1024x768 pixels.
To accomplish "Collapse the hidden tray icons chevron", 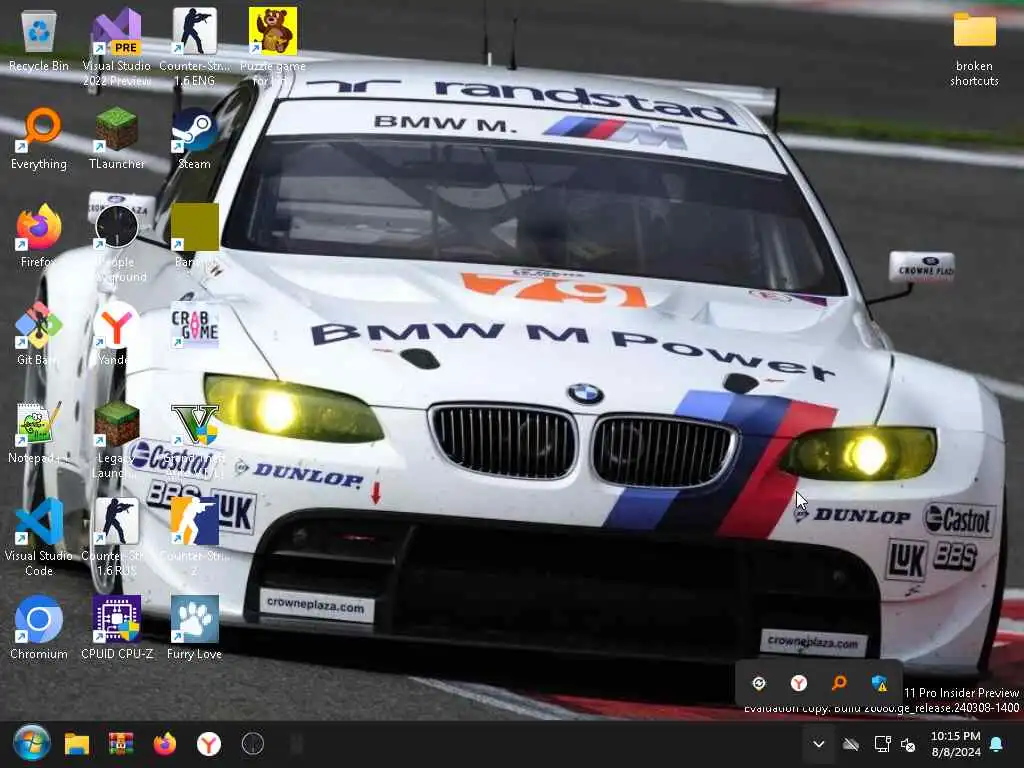I will (818, 744).
